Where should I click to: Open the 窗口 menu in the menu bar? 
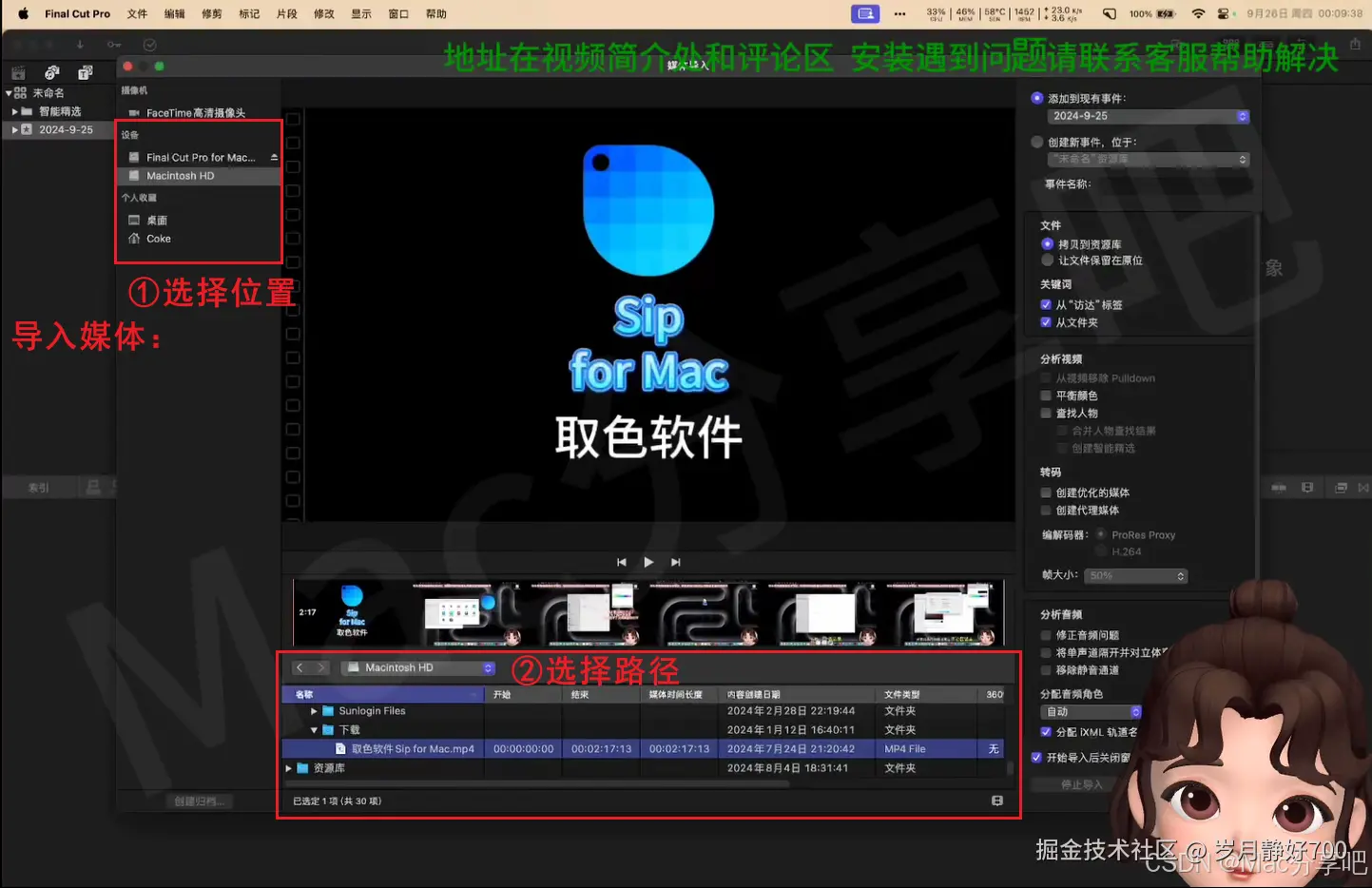coord(397,13)
